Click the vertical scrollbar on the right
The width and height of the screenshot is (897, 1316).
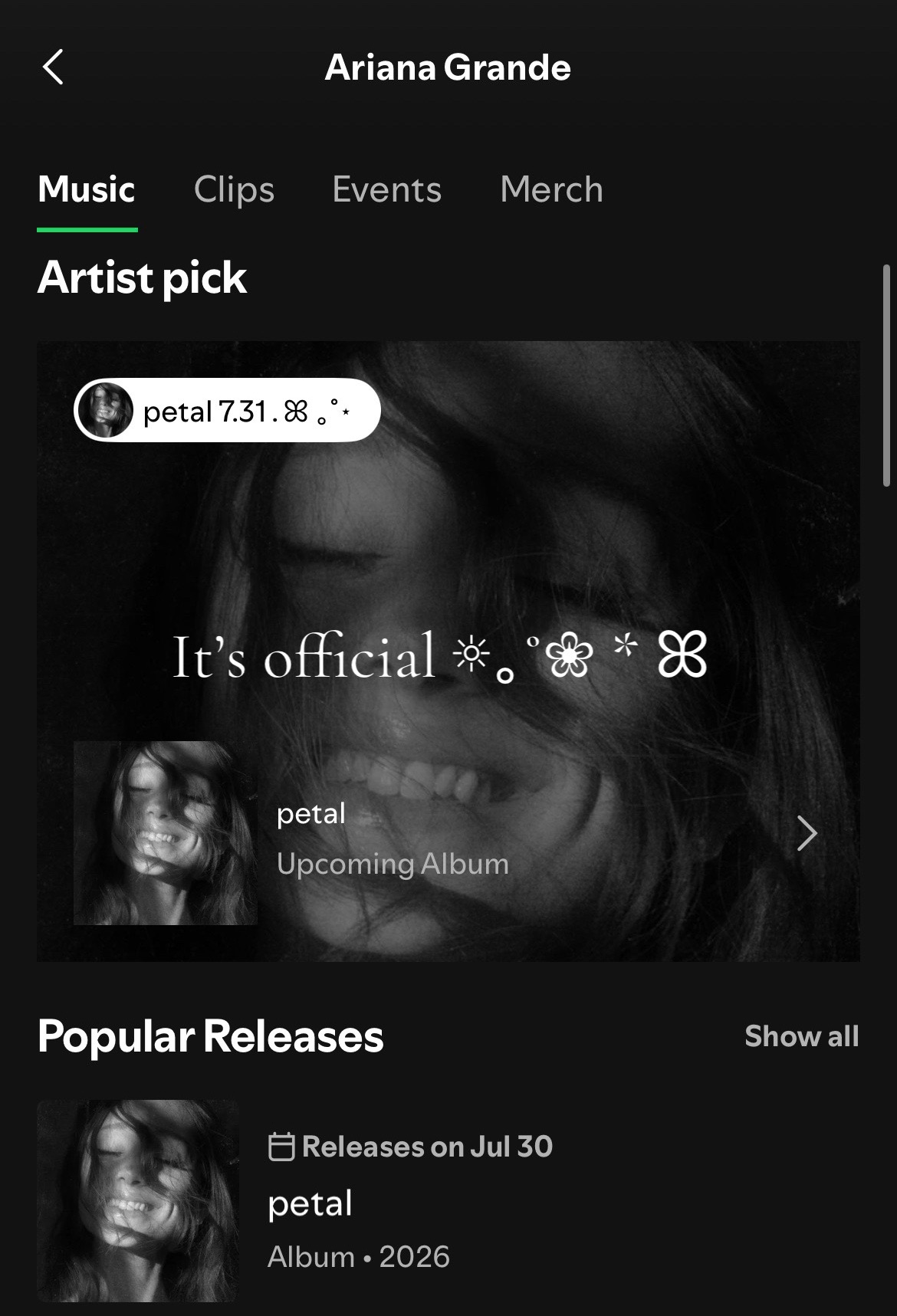coord(887,376)
